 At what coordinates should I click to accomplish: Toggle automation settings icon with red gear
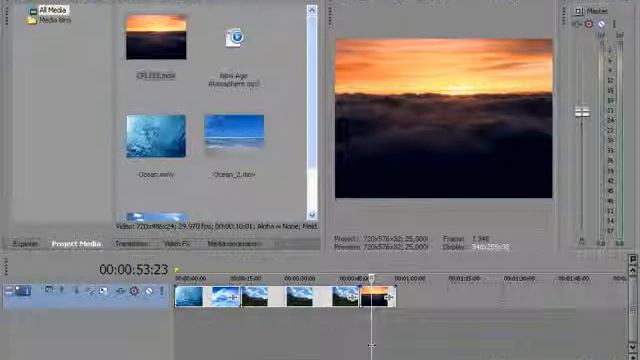point(134,291)
